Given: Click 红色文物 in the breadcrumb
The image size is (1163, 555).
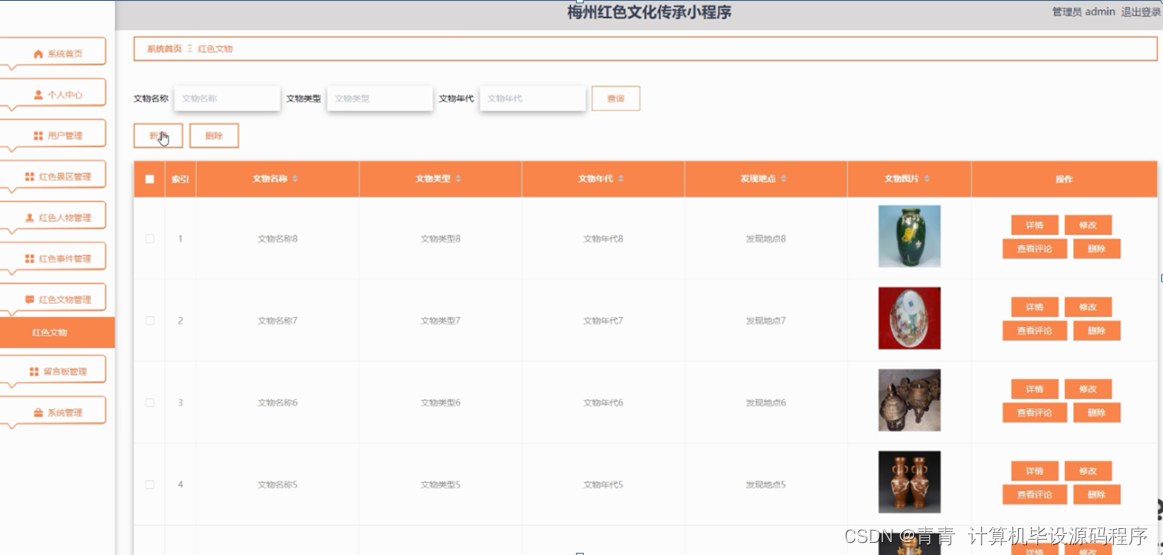Looking at the screenshot, I should point(215,48).
